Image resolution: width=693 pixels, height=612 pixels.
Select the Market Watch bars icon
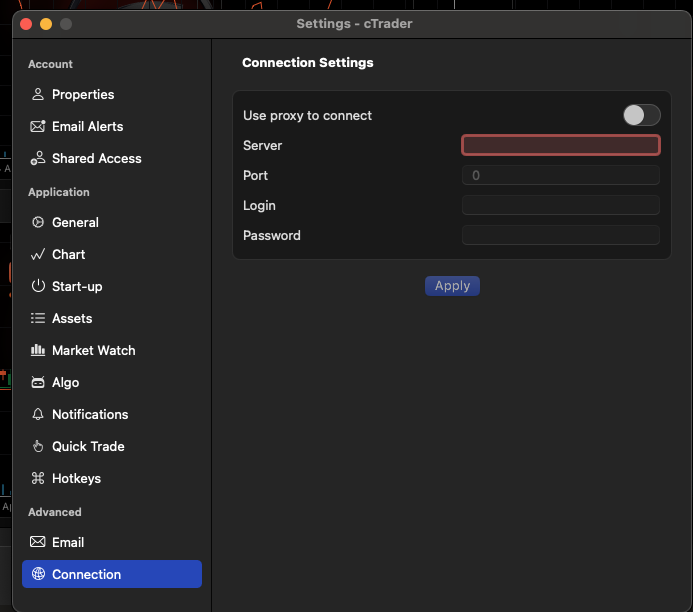[38, 350]
